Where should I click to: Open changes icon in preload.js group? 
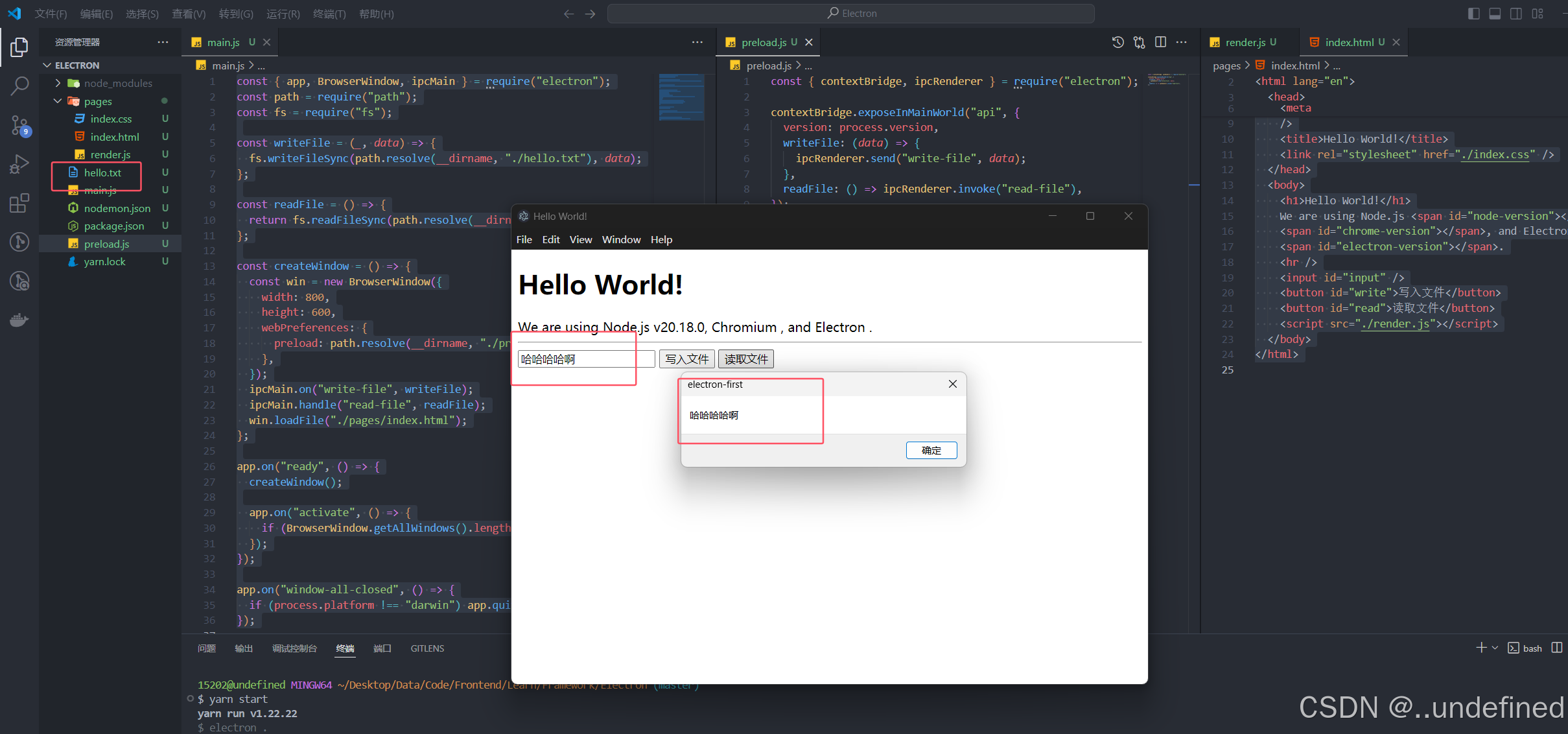[x=1139, y=42]
